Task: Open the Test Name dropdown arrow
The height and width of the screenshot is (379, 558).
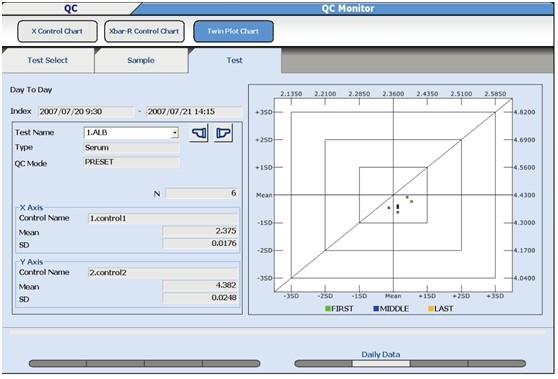Action: [175, 133]
